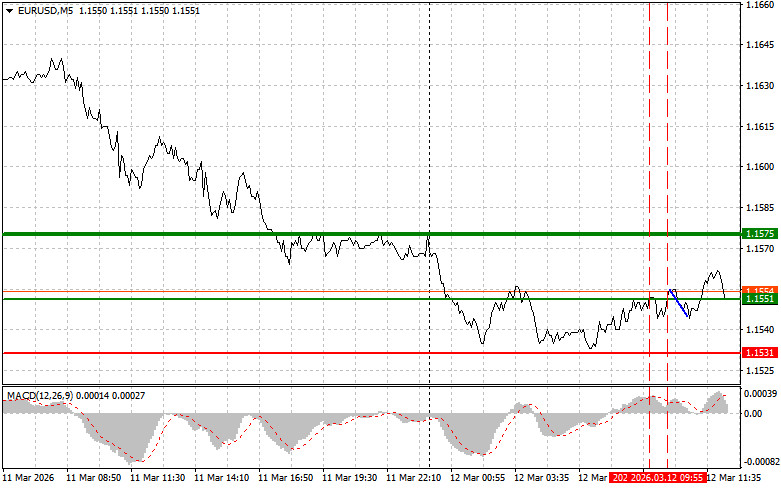Click the EURUSD,M5 chart title text
The width and height of the screenshot is (781, 489).
tap(45, 10)
